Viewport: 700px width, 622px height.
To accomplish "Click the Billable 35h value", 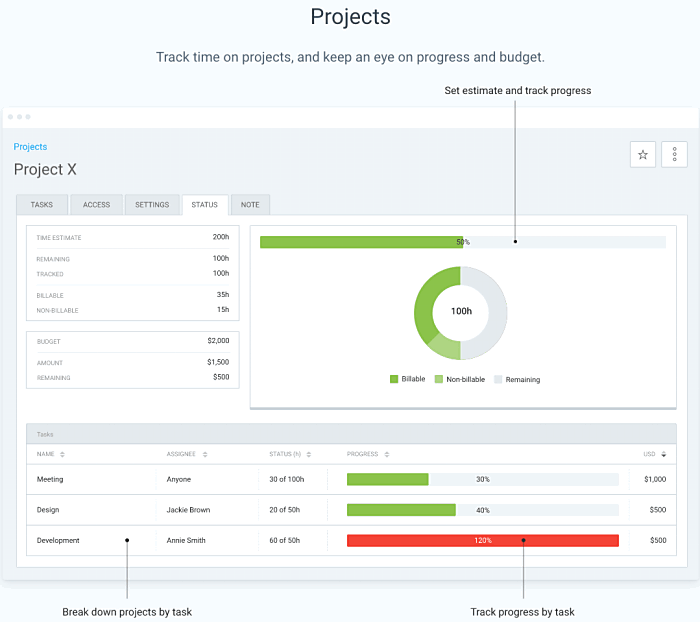I will pyautogui.click(x=223, y=295).
